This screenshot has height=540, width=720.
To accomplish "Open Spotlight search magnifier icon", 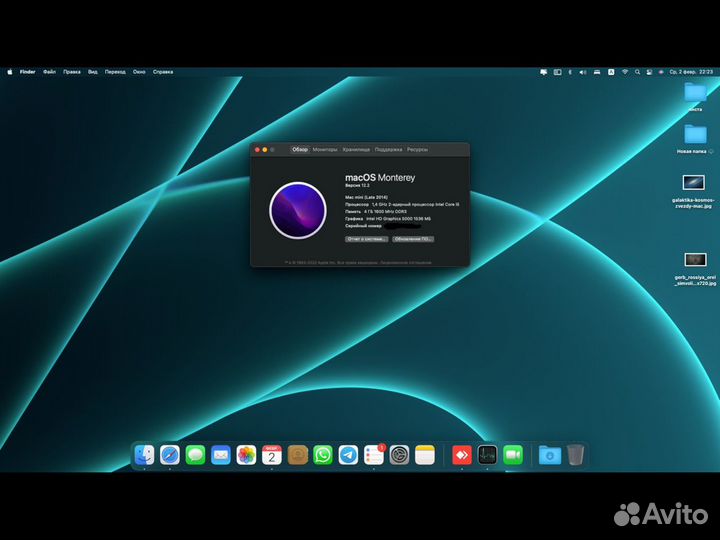I will (637, 72).
